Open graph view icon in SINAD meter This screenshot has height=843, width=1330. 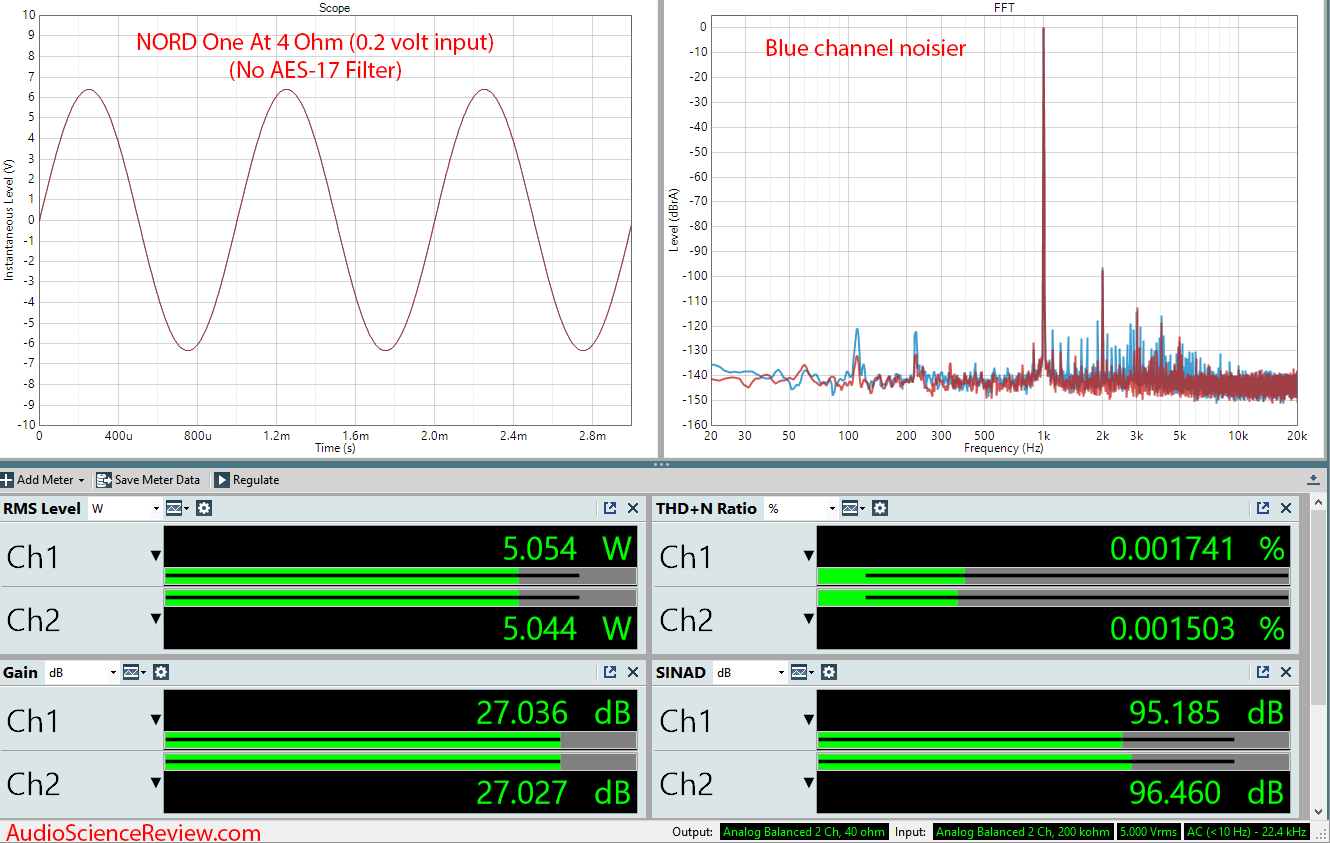[800, 672]
